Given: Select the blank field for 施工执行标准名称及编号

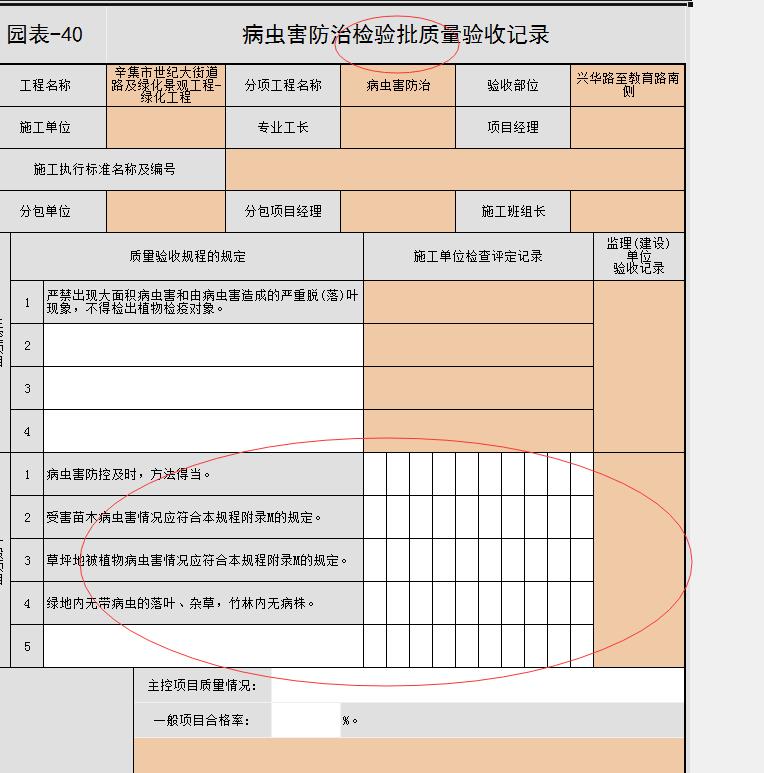Looking at the screenshot, I should (455, 169).
